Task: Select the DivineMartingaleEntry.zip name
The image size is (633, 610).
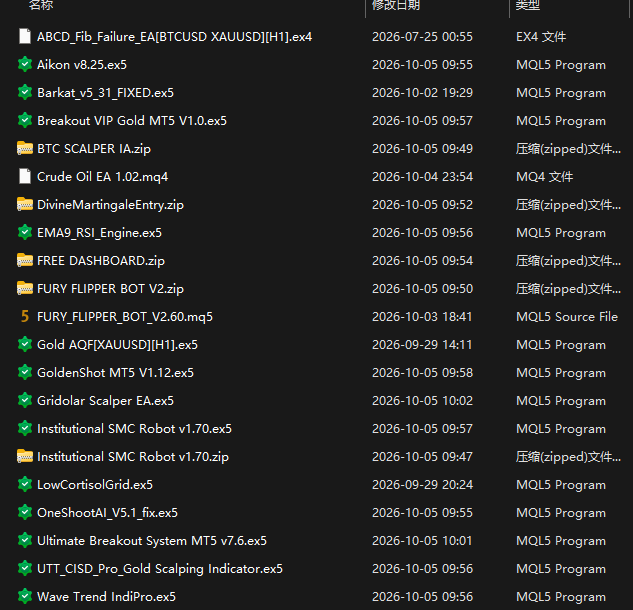Action: 110,205
